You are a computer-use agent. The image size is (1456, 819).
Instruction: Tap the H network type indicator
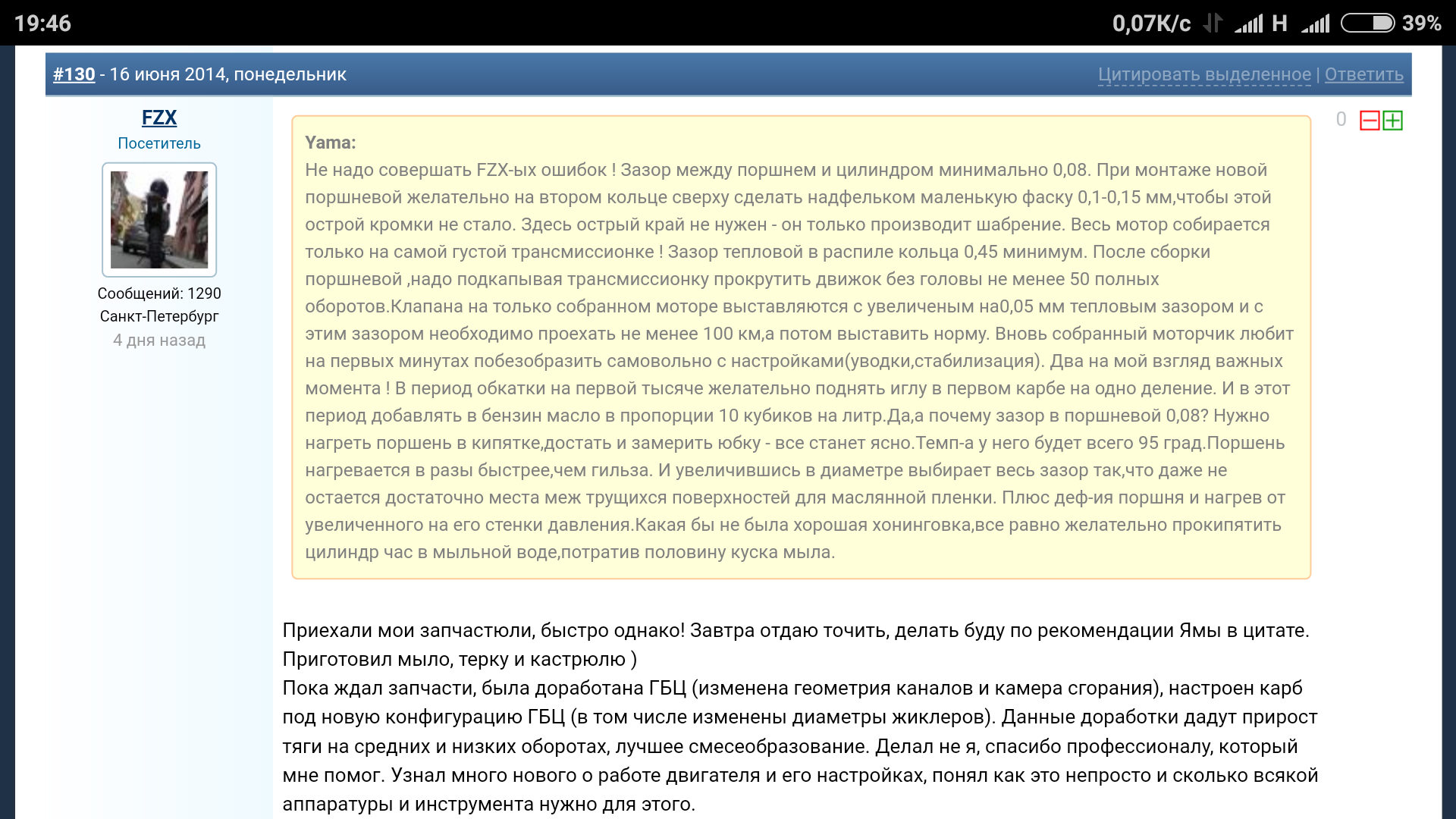pyautogui.click(x=1279, y=24)
